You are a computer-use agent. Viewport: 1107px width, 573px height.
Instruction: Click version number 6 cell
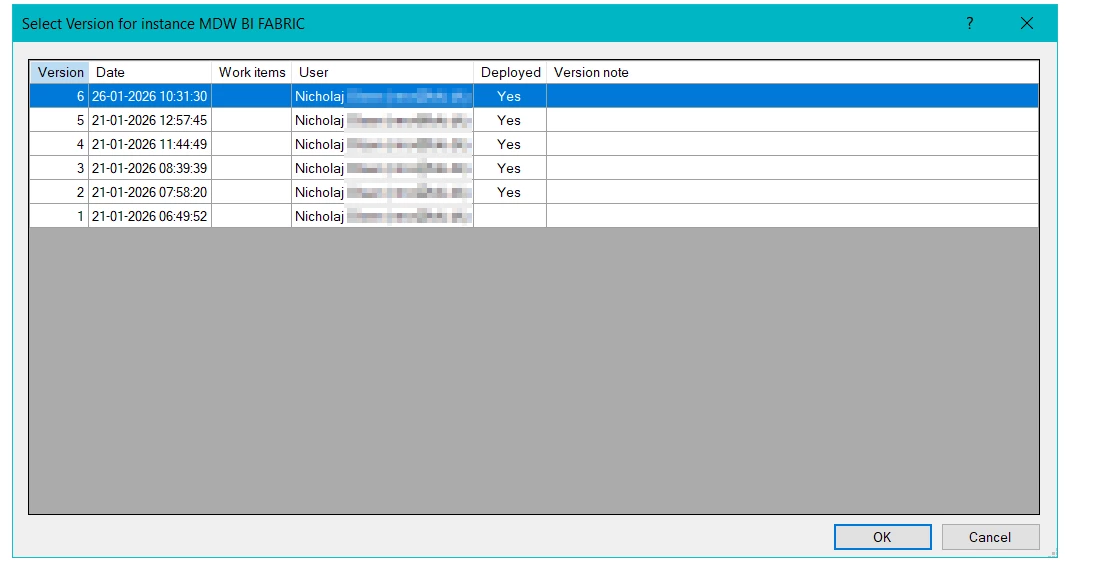(x=59, y=96)
